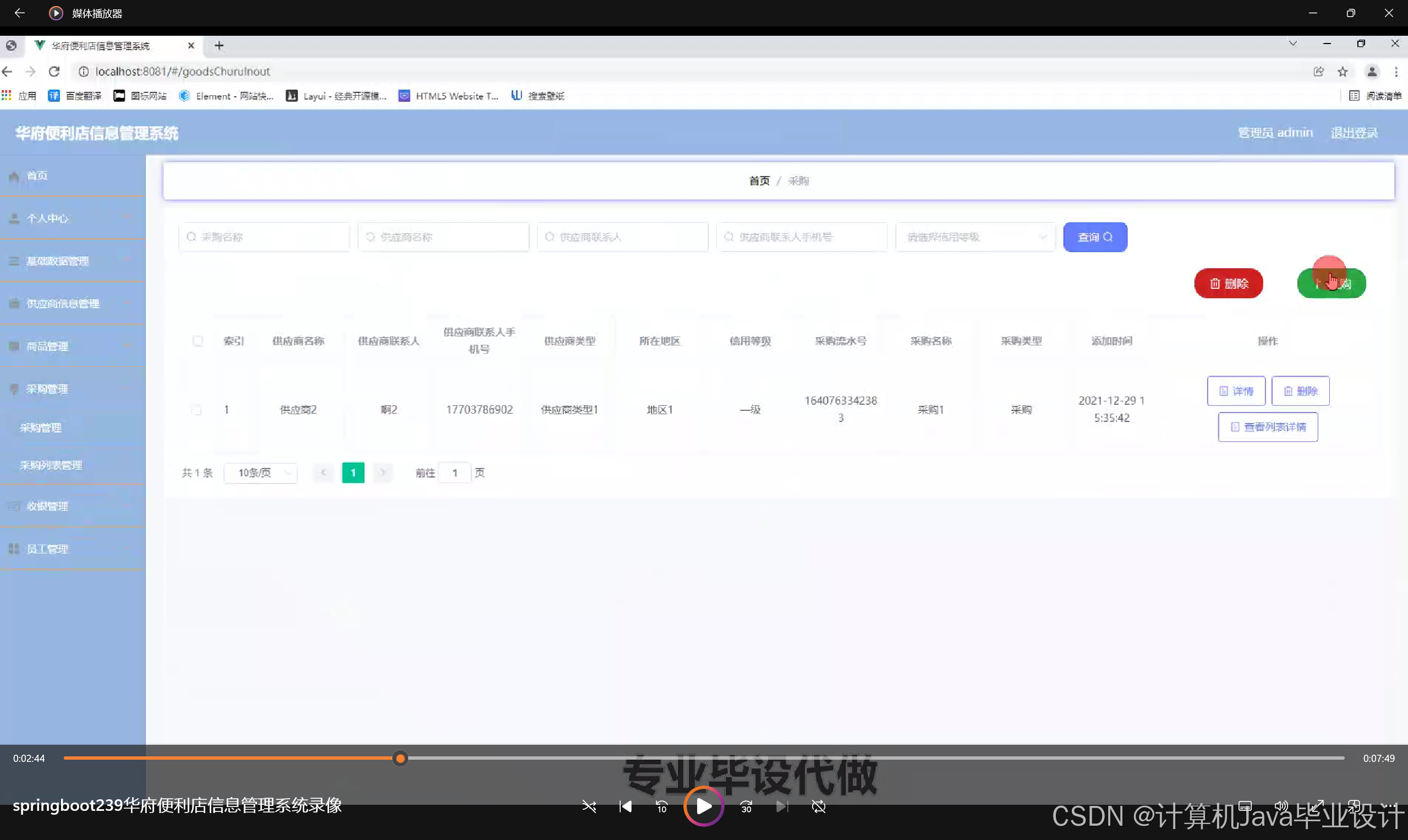Open 采购列表管理 submenu item
The width and height of the screenshot is (1408, 840).
51,465
